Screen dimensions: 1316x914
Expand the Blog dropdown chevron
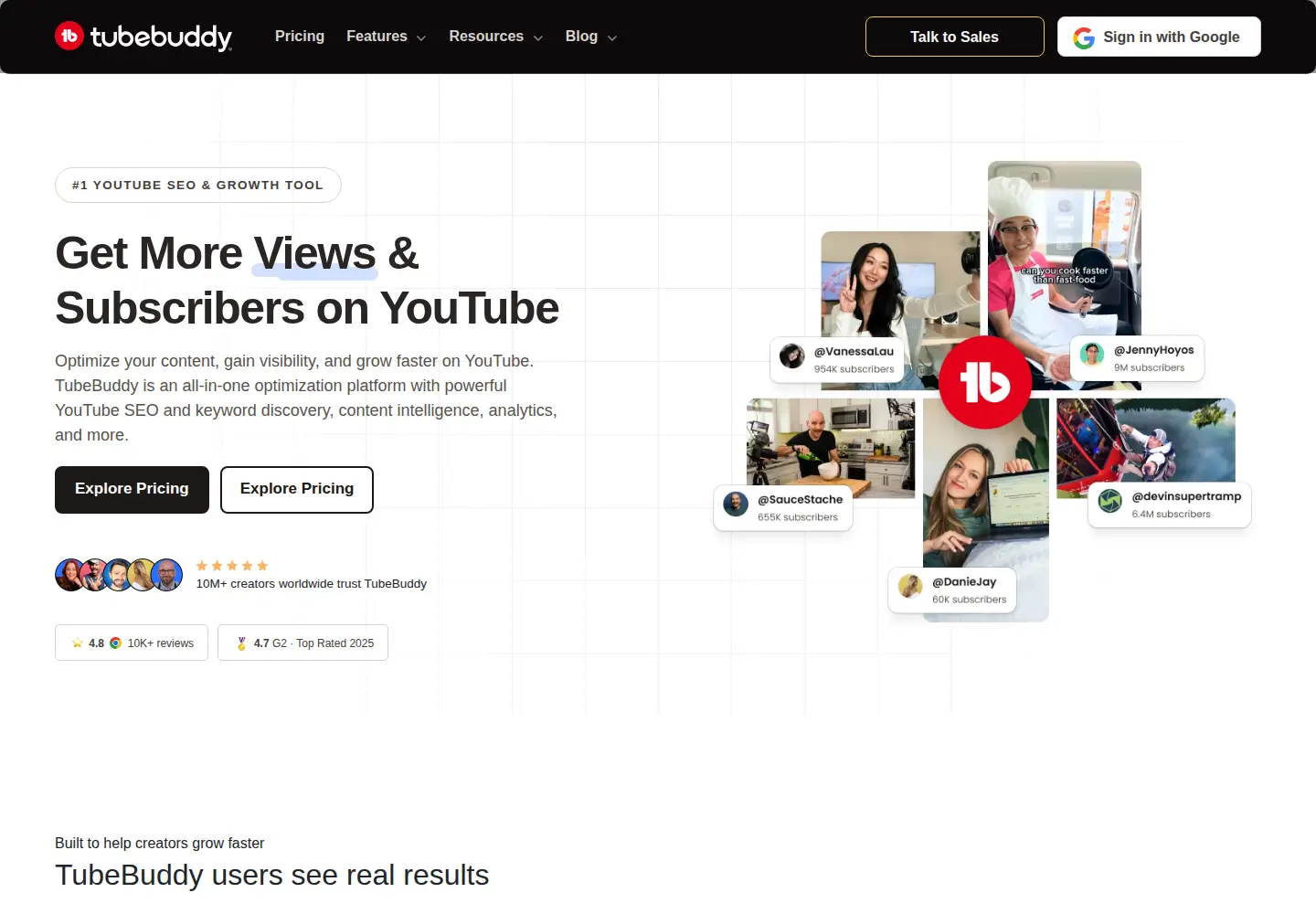[x=612, y=38]
